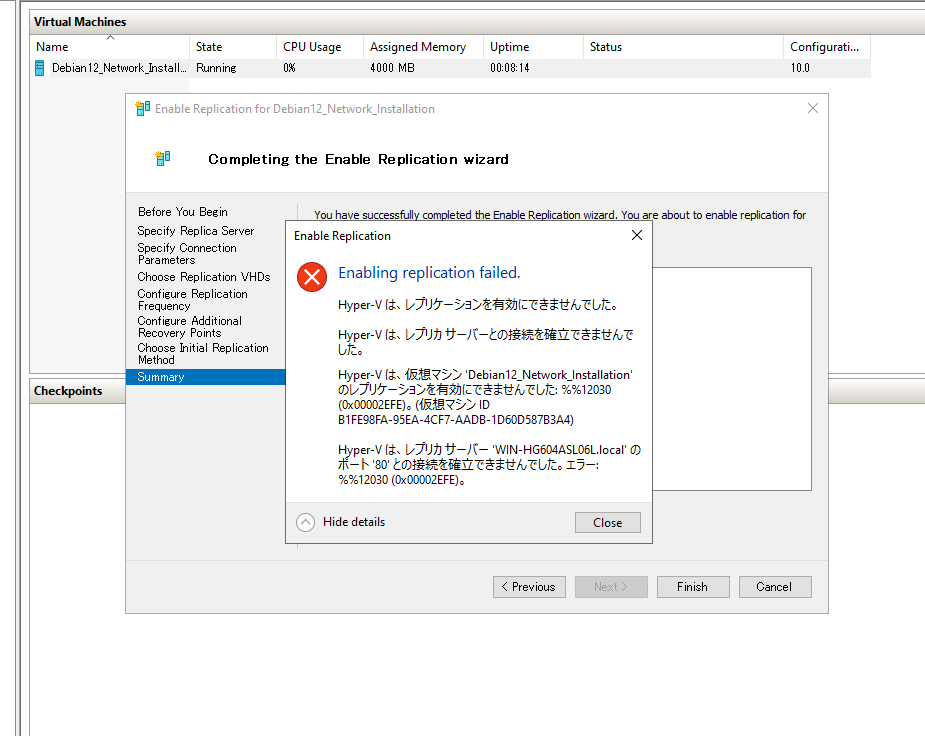This screenshot has width=925, height=736.
Task: Cancel the replication wizard
Action: pyautogui.click(x=775, y=587)
